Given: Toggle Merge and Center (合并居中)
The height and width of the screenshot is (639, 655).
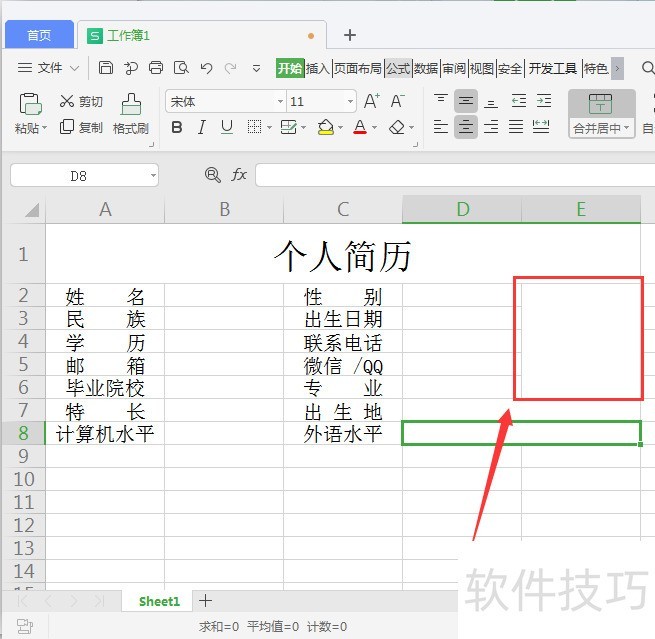Looking at the screenshot, I should [602, 113].
